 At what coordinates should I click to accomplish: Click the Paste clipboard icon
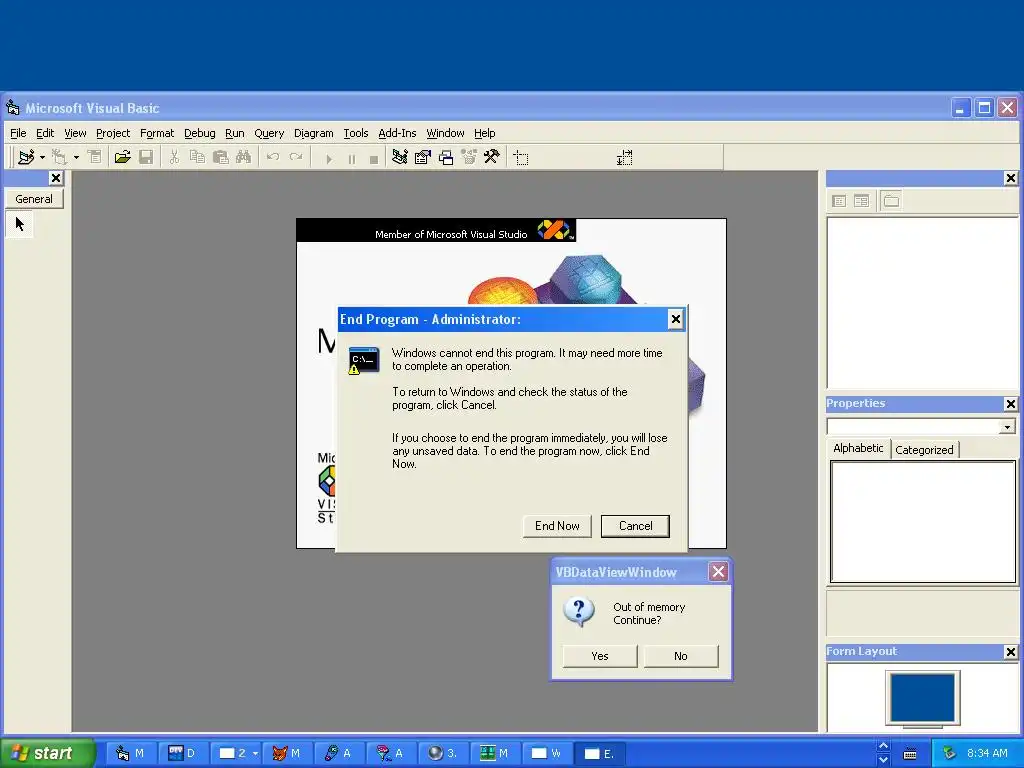point(221,157)
